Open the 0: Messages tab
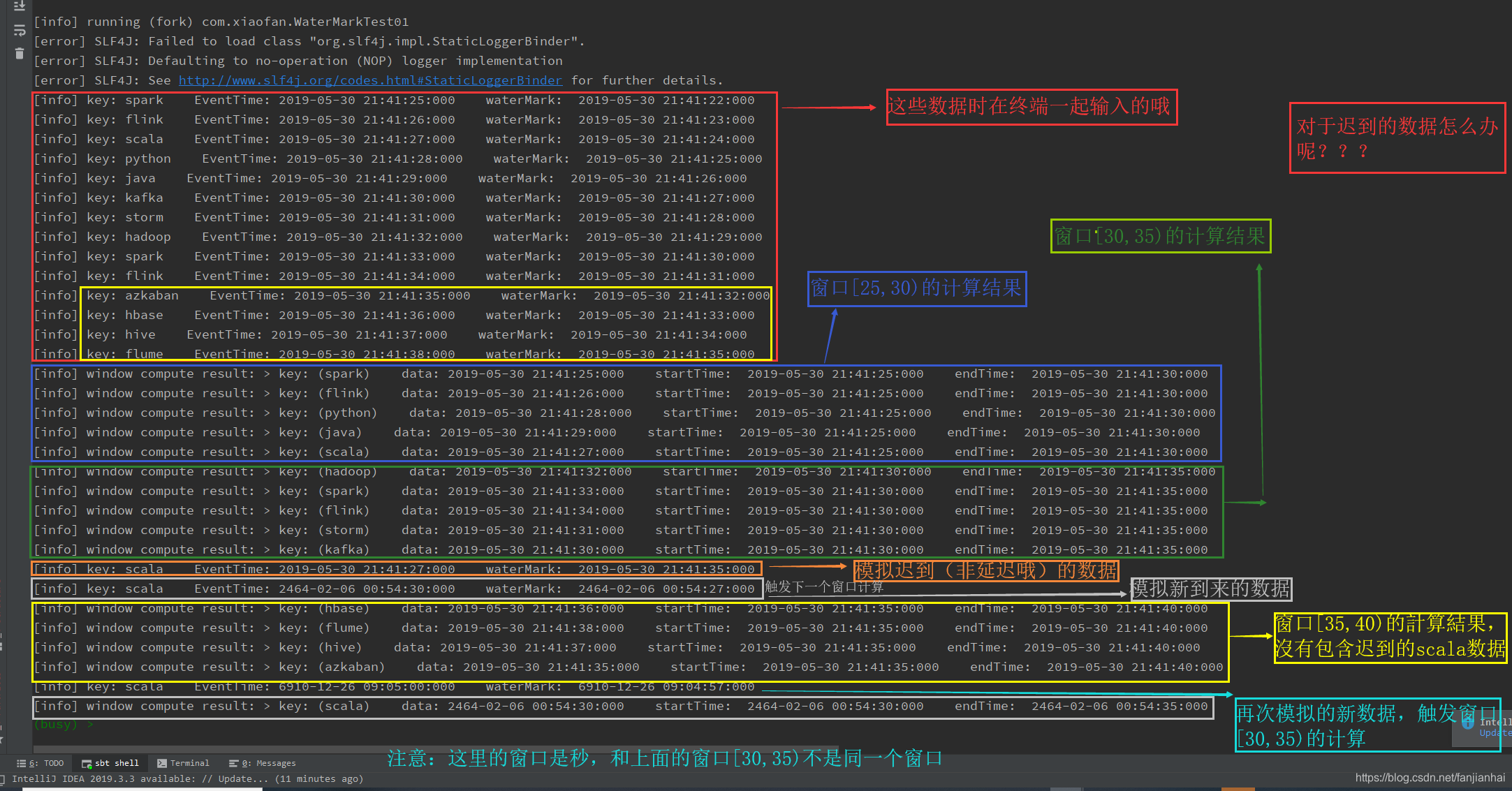 [263, 763]
